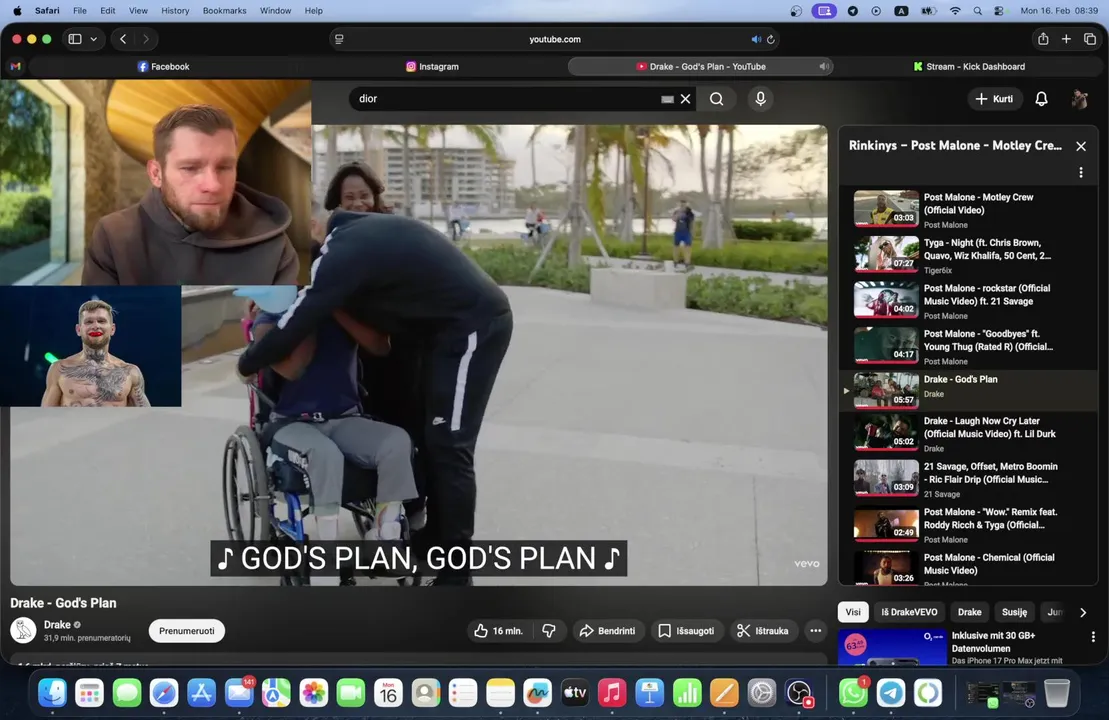Play Post Malone - Chemical from the playlist
This screenshot has height=720, width=1109.
point(968,567)
